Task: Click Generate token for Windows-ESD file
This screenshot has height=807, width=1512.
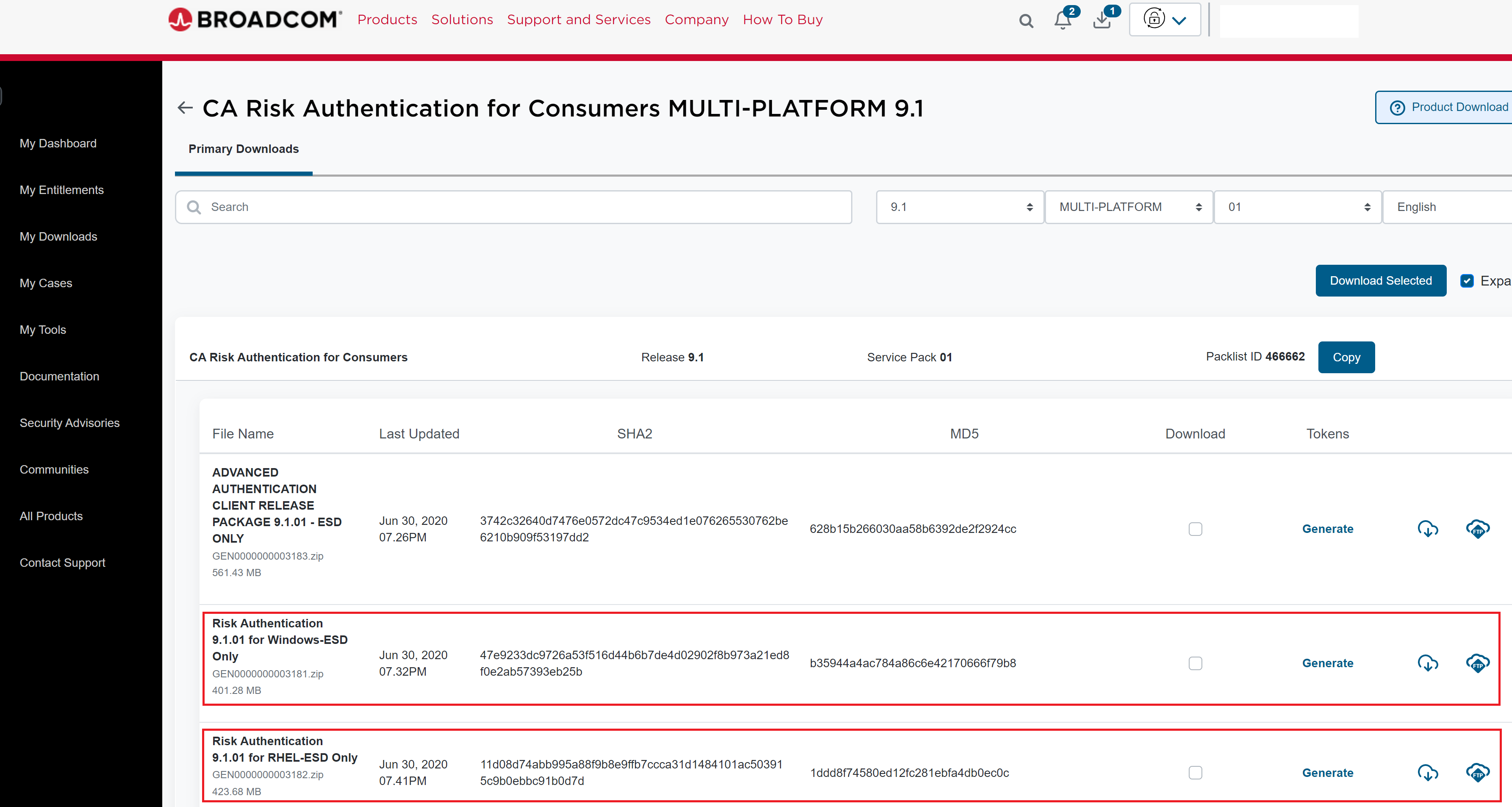Action: click(x=1327, y=663)
